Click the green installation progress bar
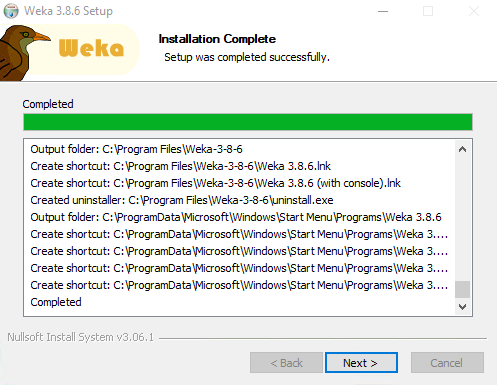Screen dimensions: 497x385 (x=248, y=122)
